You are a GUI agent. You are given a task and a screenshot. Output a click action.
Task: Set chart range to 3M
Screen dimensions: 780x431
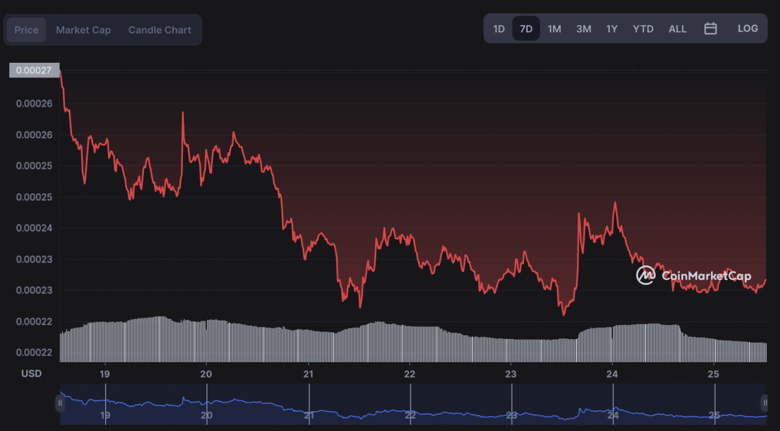pos(583,29)
